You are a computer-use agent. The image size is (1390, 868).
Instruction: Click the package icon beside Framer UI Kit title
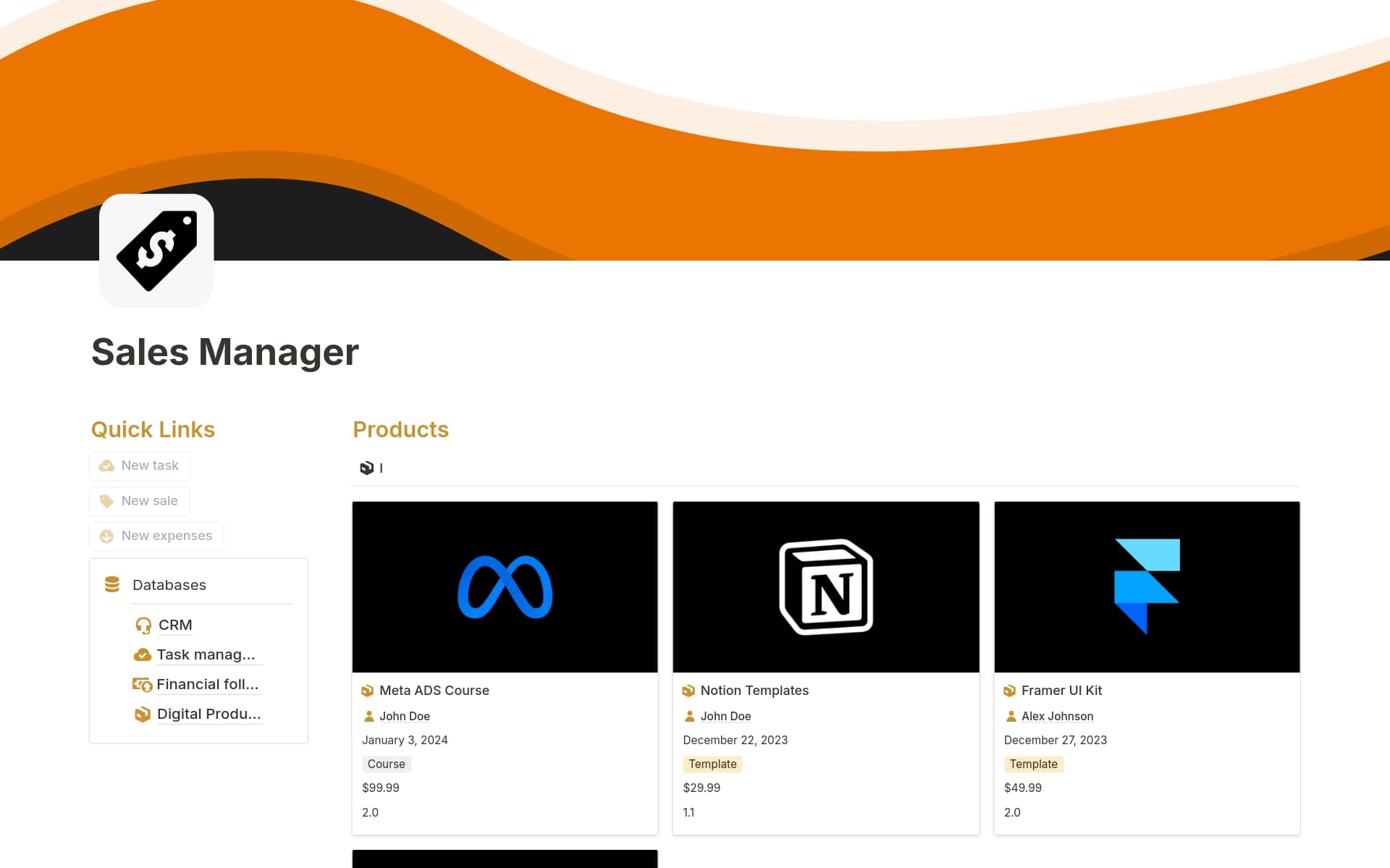(x=1011, y=691)
